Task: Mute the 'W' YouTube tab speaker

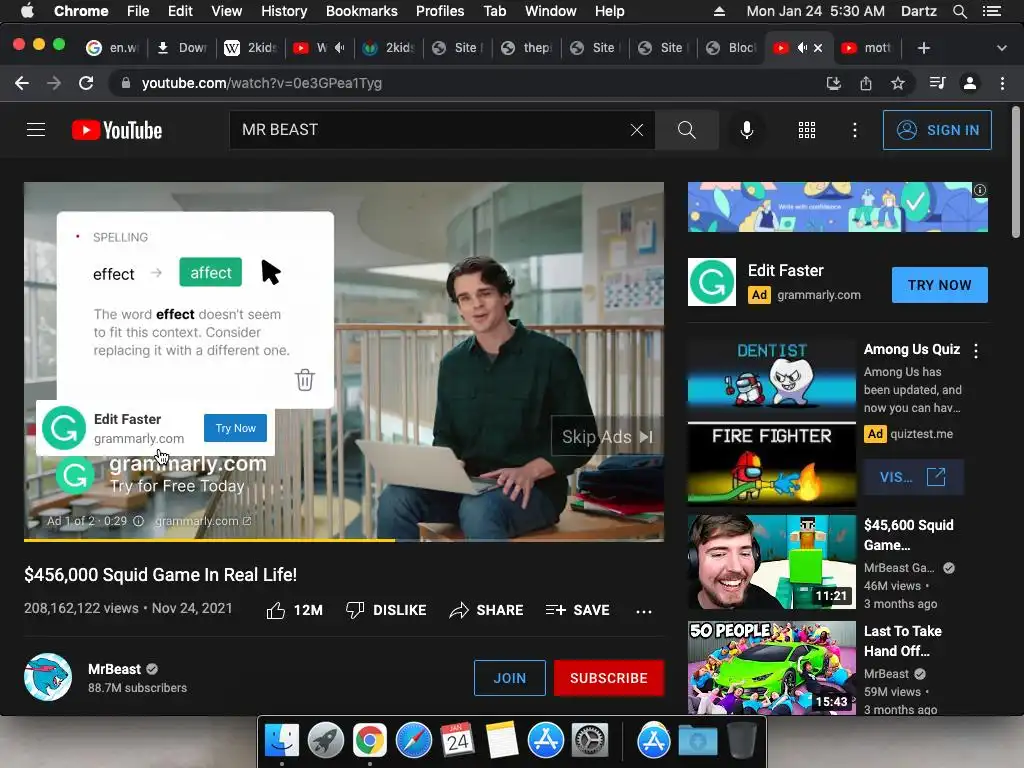Action: 340,48
